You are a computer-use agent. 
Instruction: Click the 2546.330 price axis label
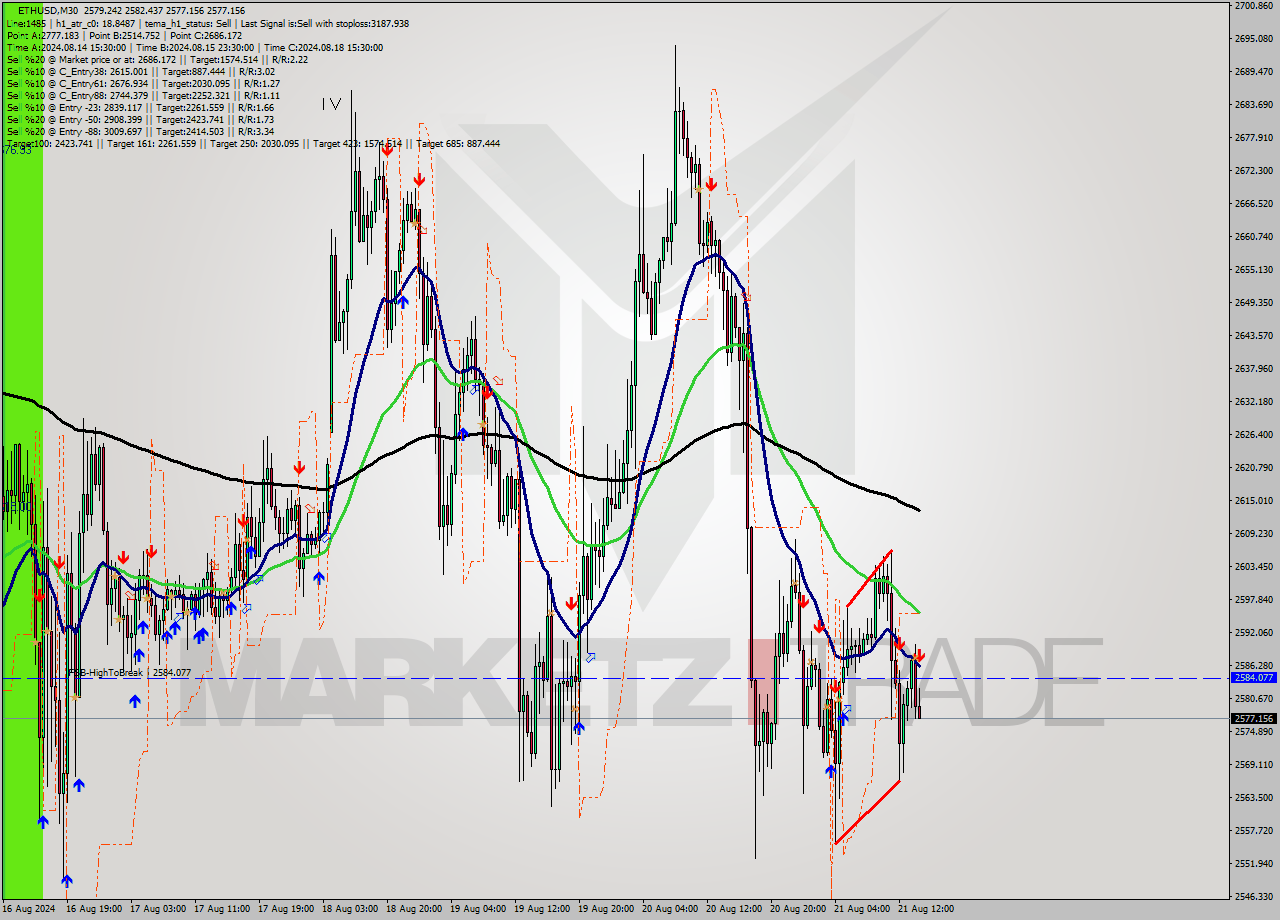point(1254,897)
